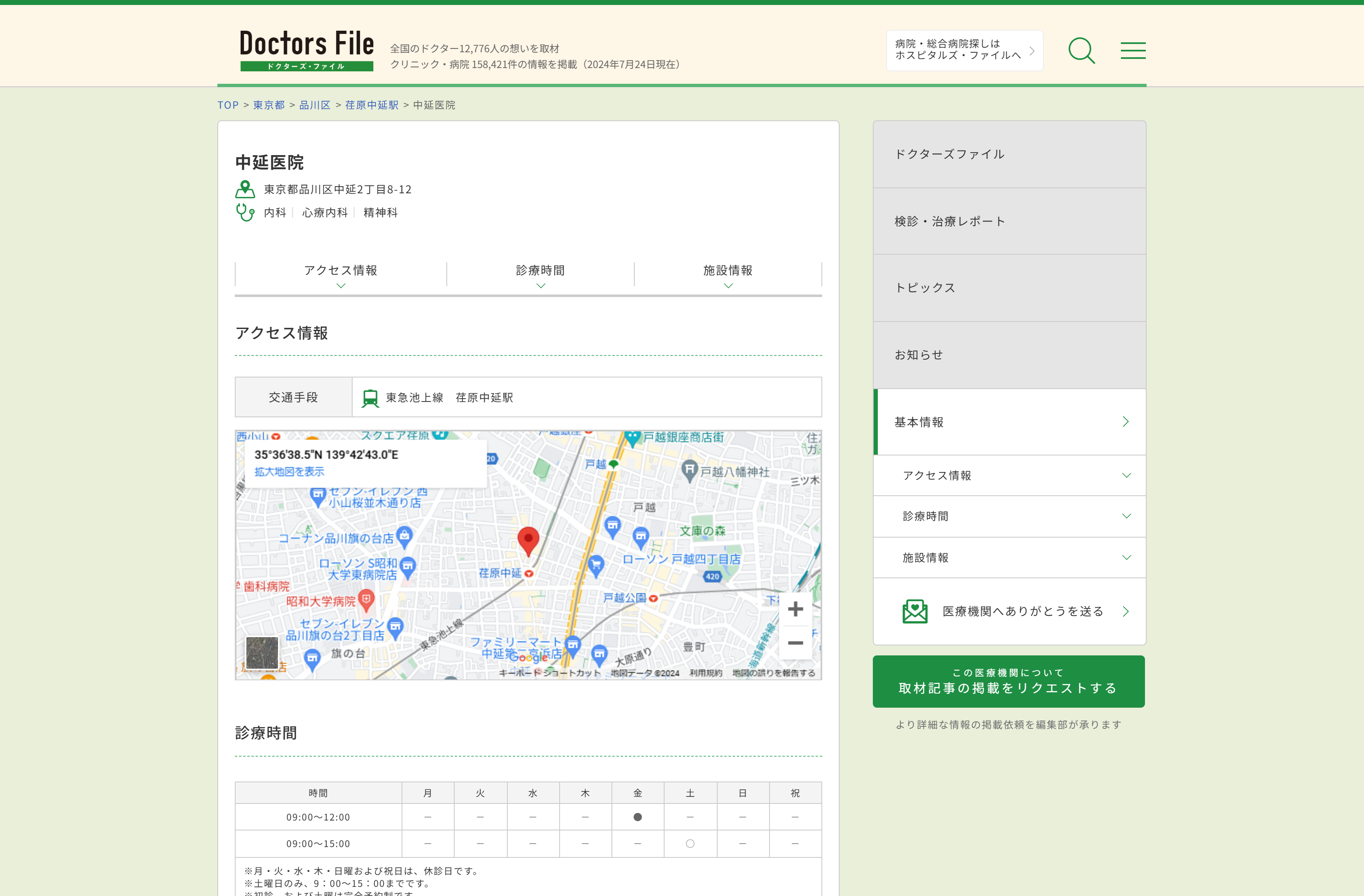Image resolution: width=1364 pixels, height=896 pixels.
Task: Jump to 施設情報 tab in clinic card
Action: (728, 275)
